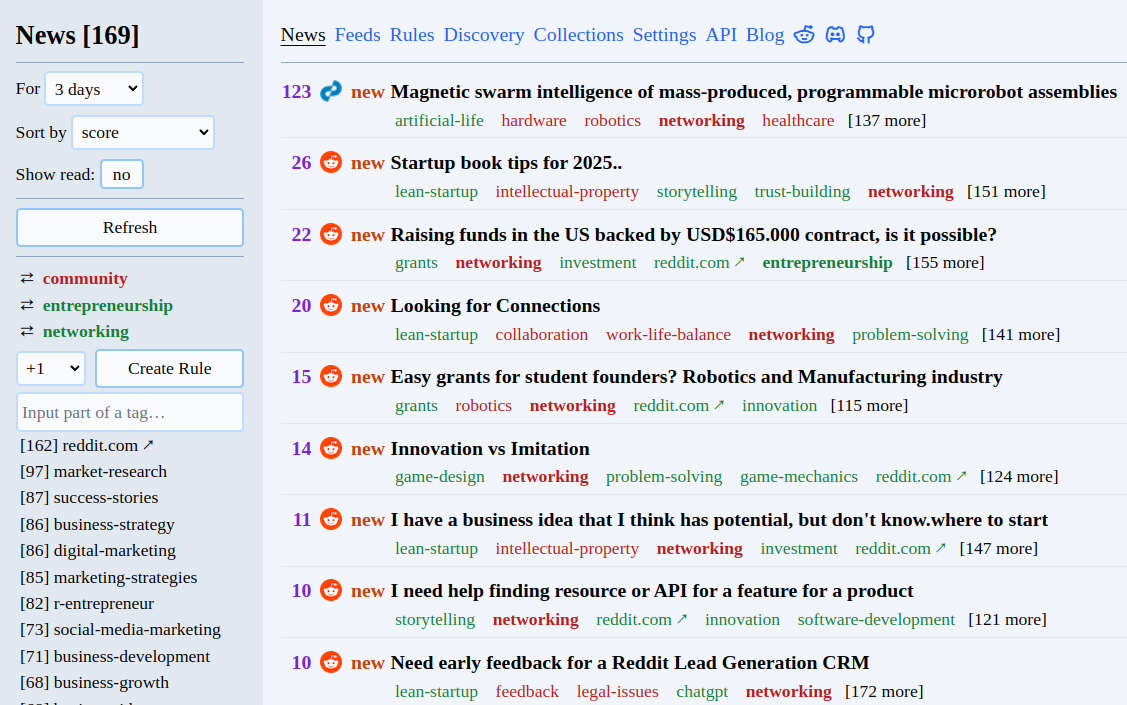The height and width of the screenshot is (705, 1127).
Task: Open the '+1' rule score dropdown
Action: [x=51, y=368]
